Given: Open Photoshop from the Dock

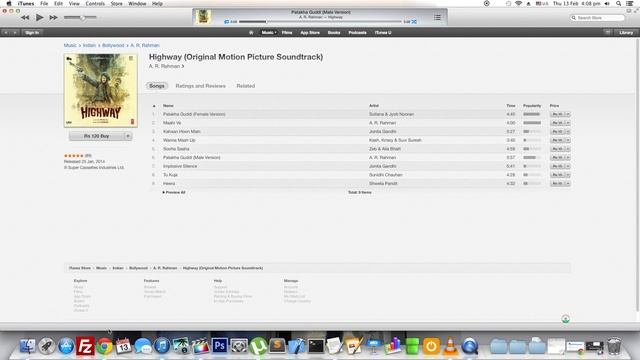Looking at the screenshot, I should (x=219, y=346).
